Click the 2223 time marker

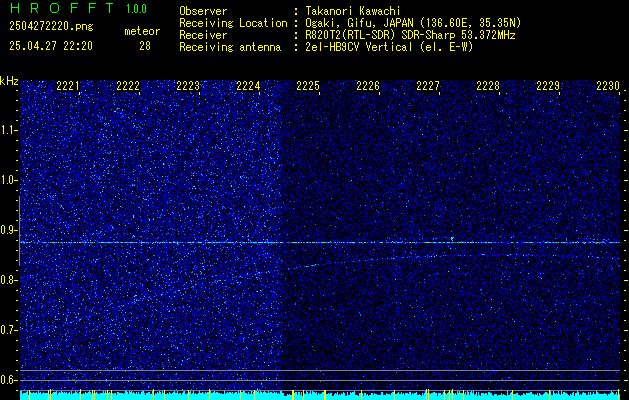tap(188, 86)
